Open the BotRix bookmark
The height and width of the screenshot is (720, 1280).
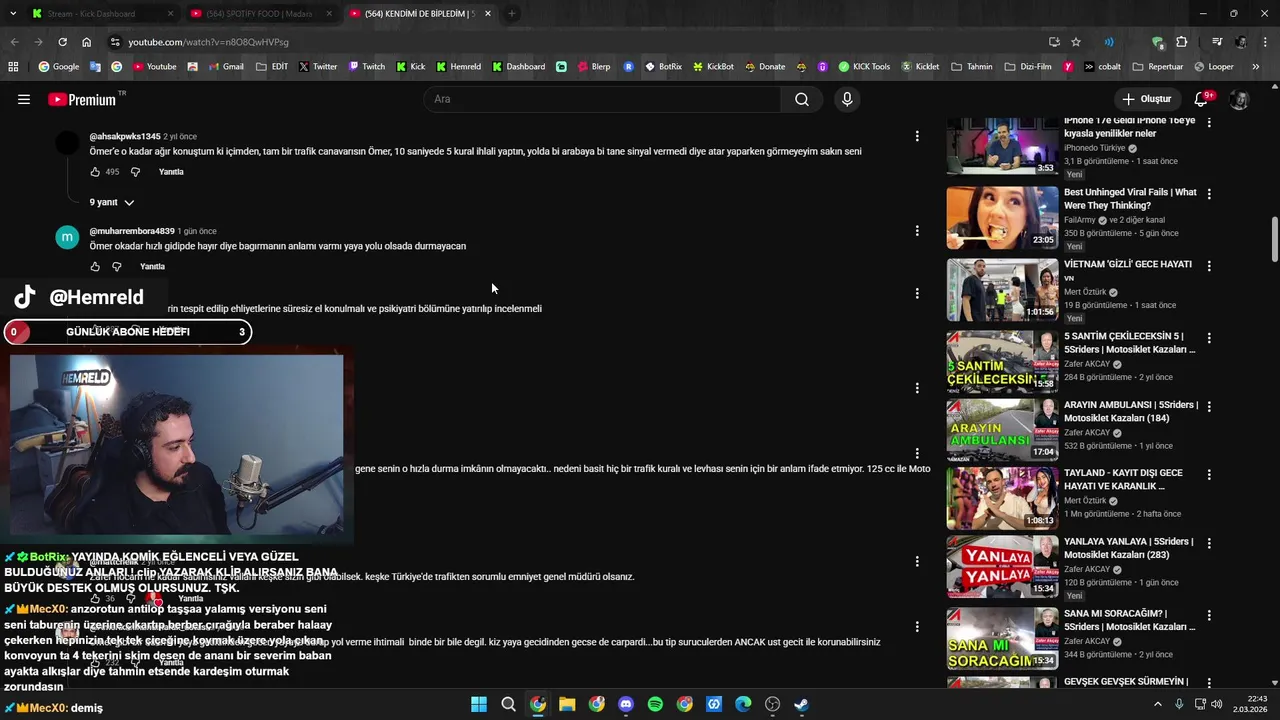click(x=664, y=67)
